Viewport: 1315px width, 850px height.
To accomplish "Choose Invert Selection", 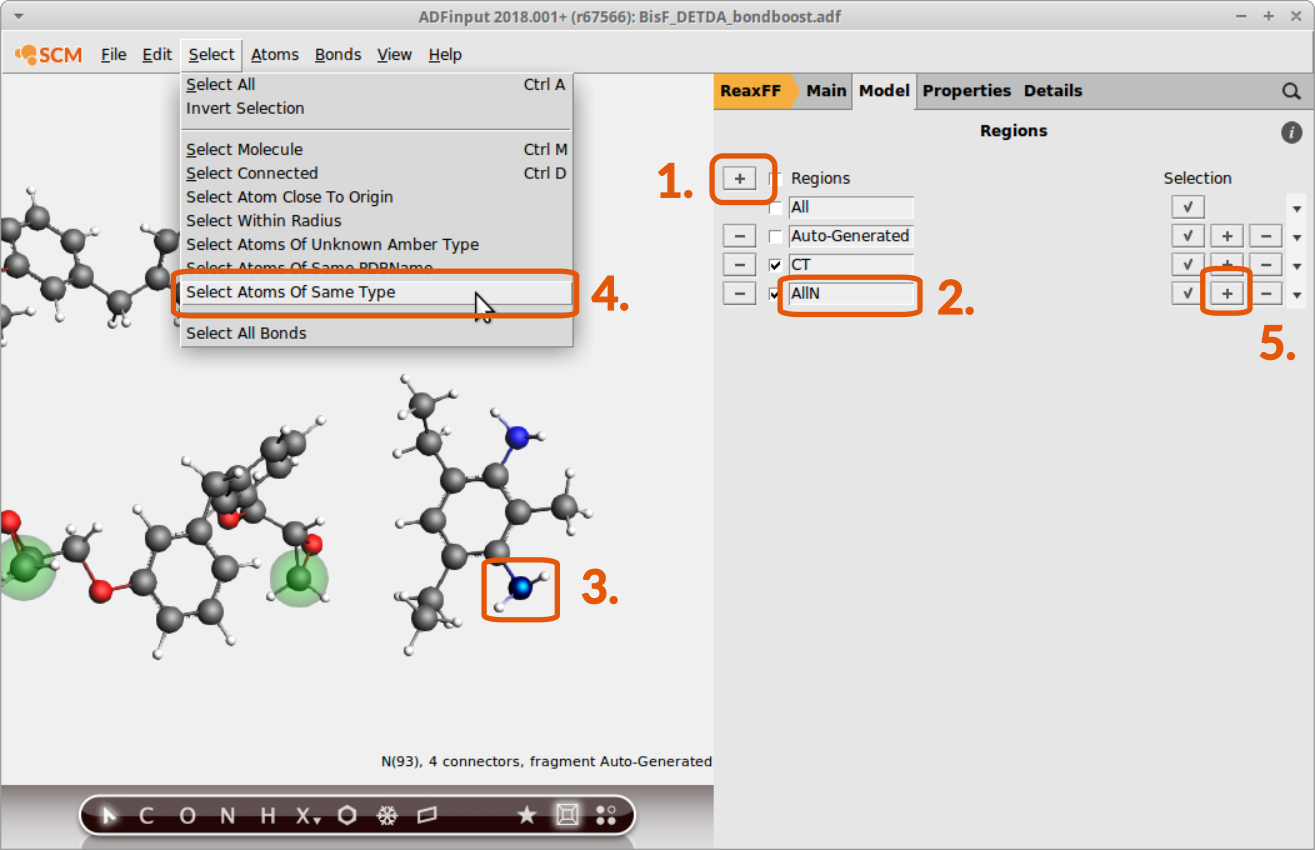I will click(376, 108).
